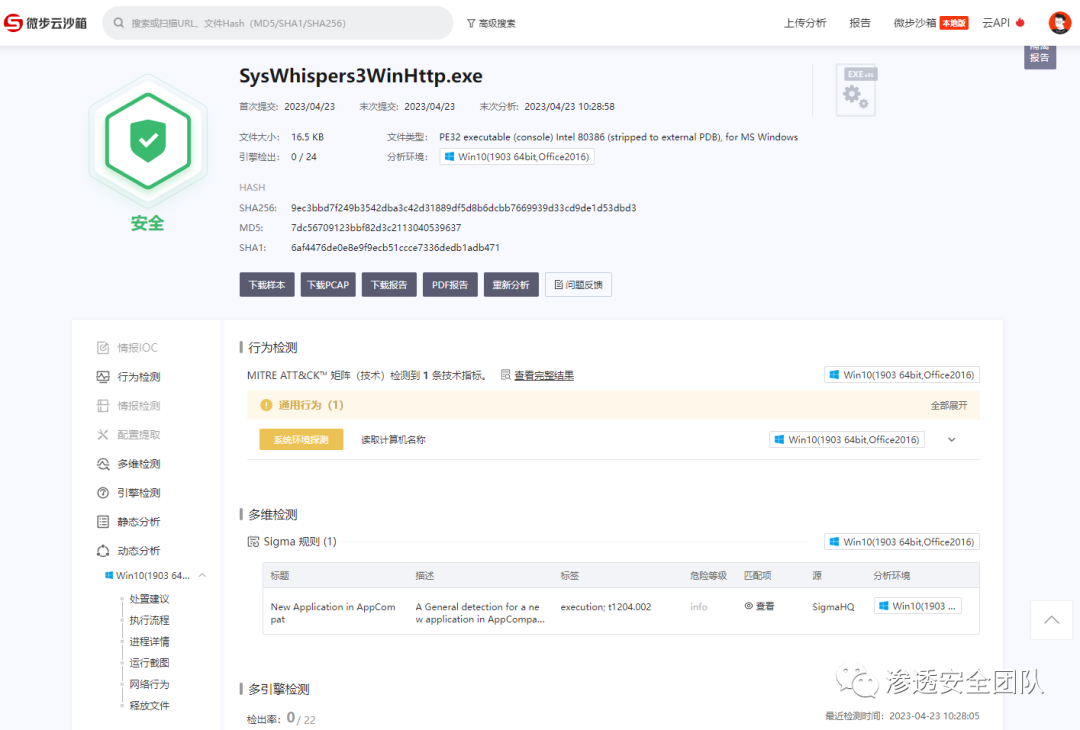Click 查看 in the Sigma match column
Viewport: 1080px width, 730px height.
pyautogui.click(x=759, y=606)
